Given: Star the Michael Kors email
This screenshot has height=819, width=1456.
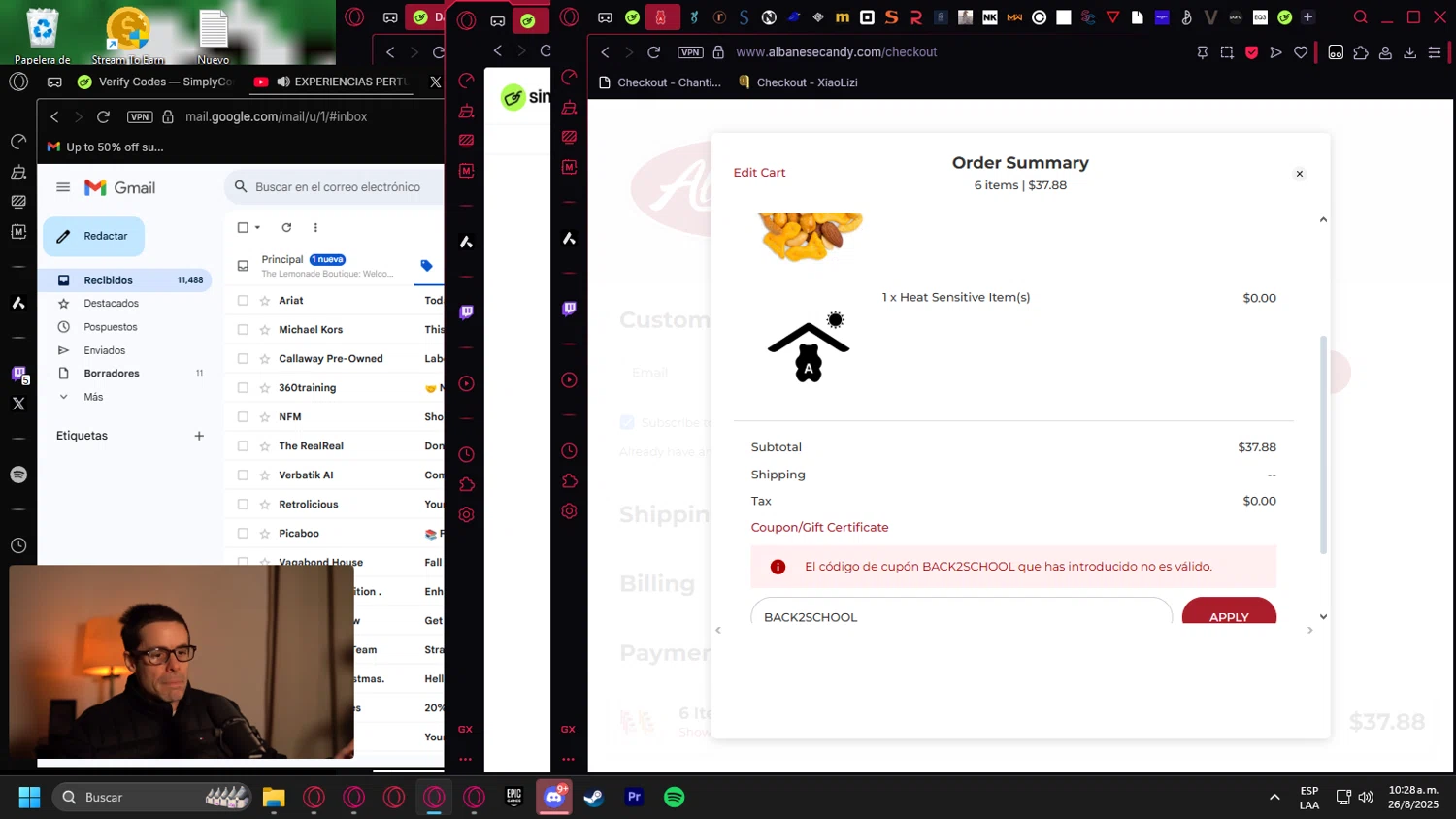Looking at the screenshot, I should point(264,330).
